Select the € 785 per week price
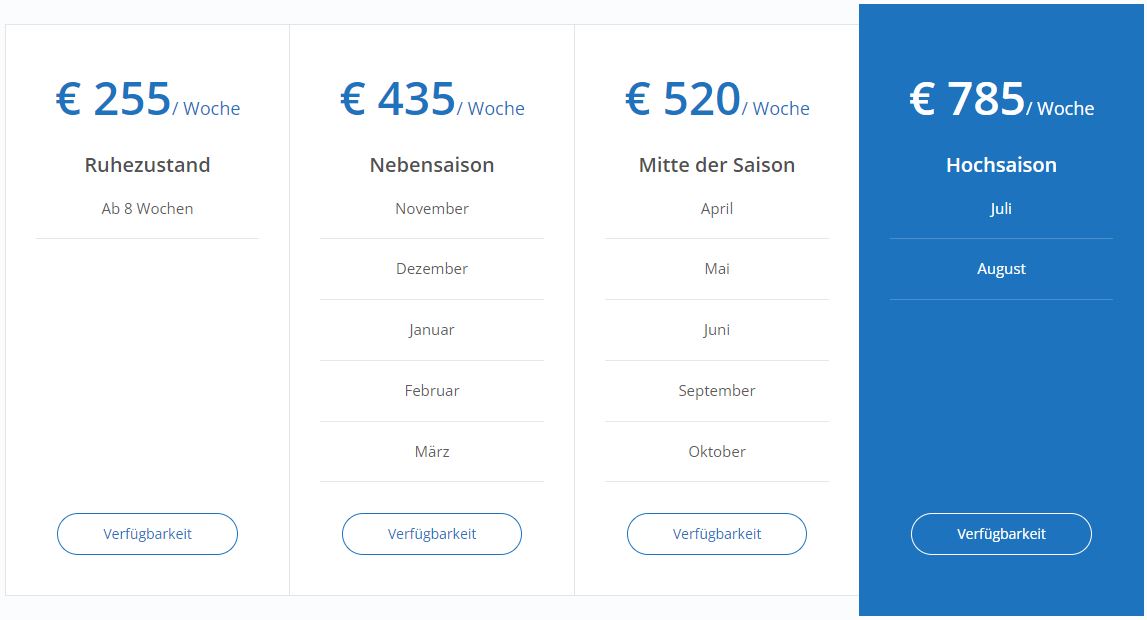Screen dimensions: 1147x620 point(1001,99)
